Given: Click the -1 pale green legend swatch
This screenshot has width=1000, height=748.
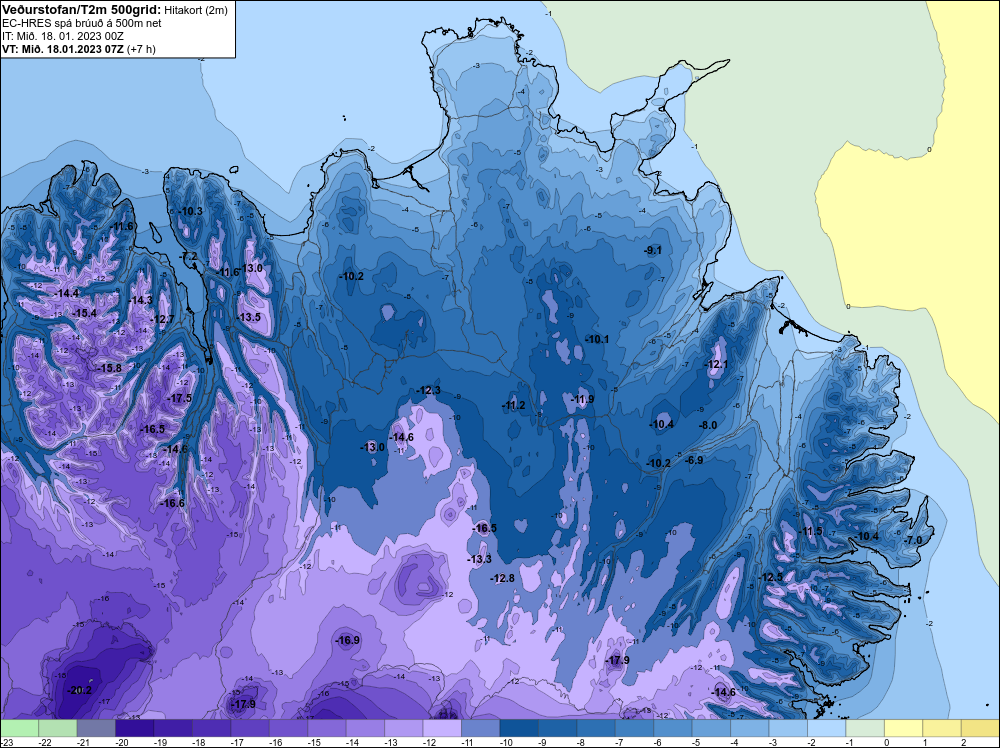Looking at the screenshot, I should (865, 728).
